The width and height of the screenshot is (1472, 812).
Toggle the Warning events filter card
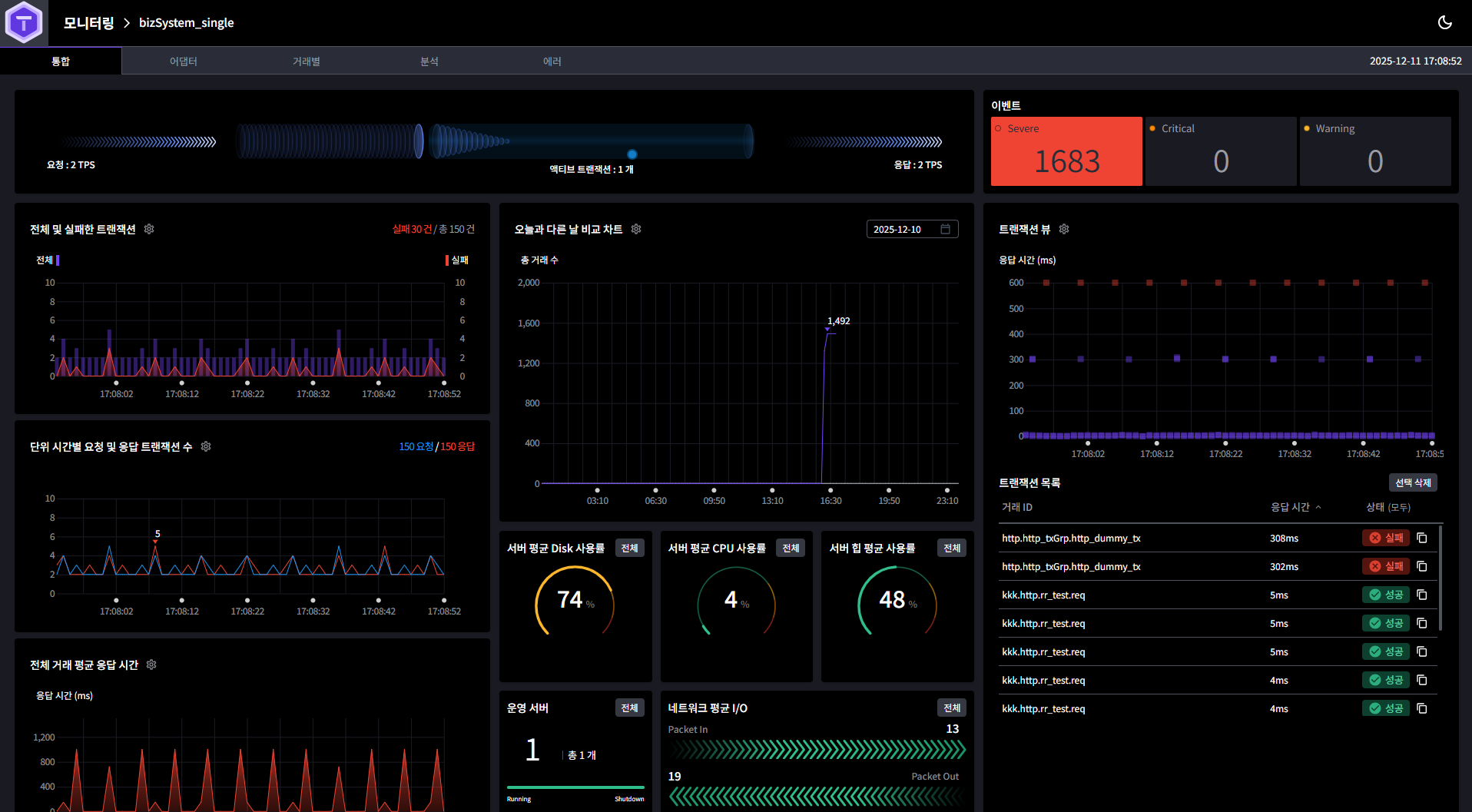[1374, 151]
